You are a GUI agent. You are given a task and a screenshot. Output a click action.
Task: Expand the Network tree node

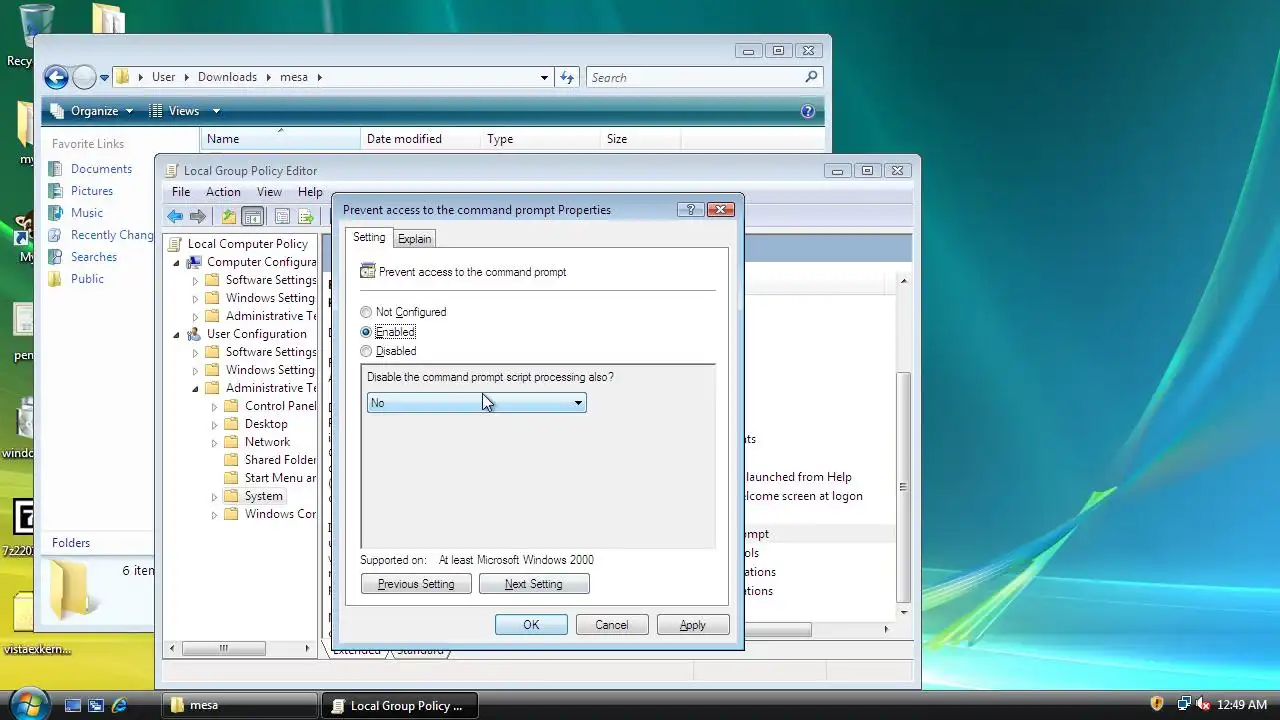pos(214,442)
